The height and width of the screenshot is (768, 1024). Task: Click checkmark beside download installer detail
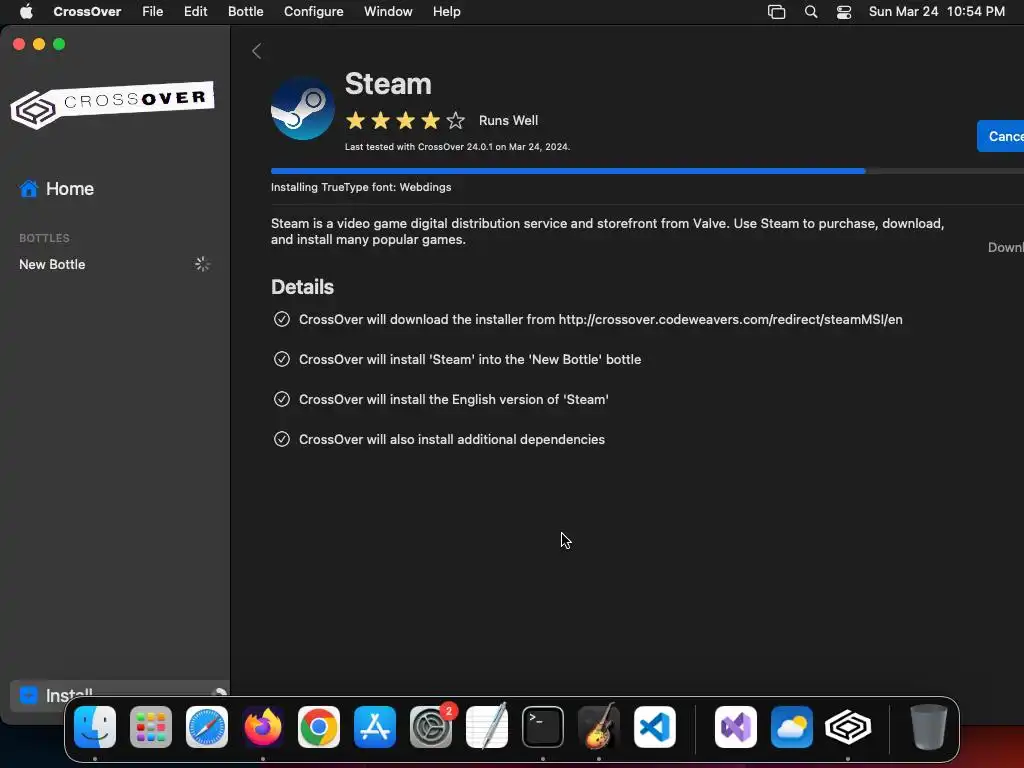click(x=281, y=319)
